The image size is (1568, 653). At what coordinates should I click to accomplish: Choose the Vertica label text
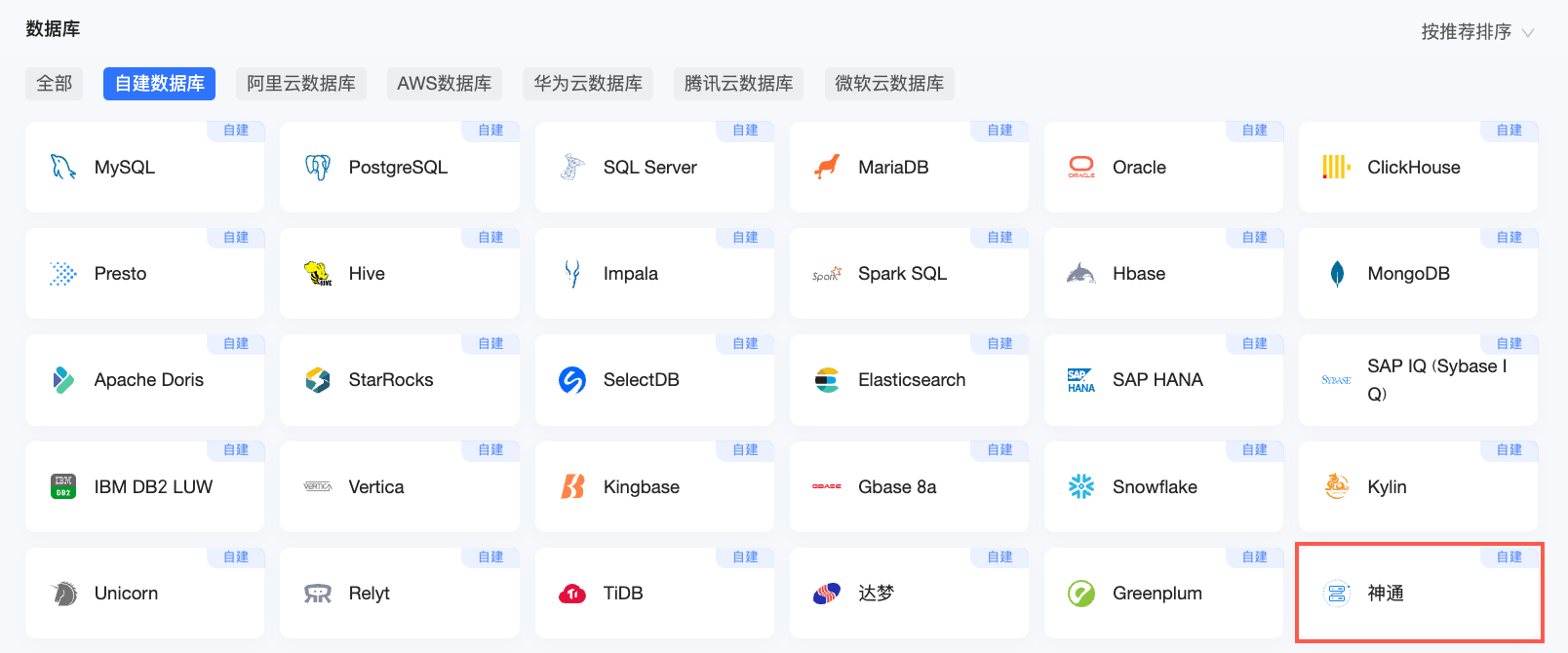click(x=376, y=486)
